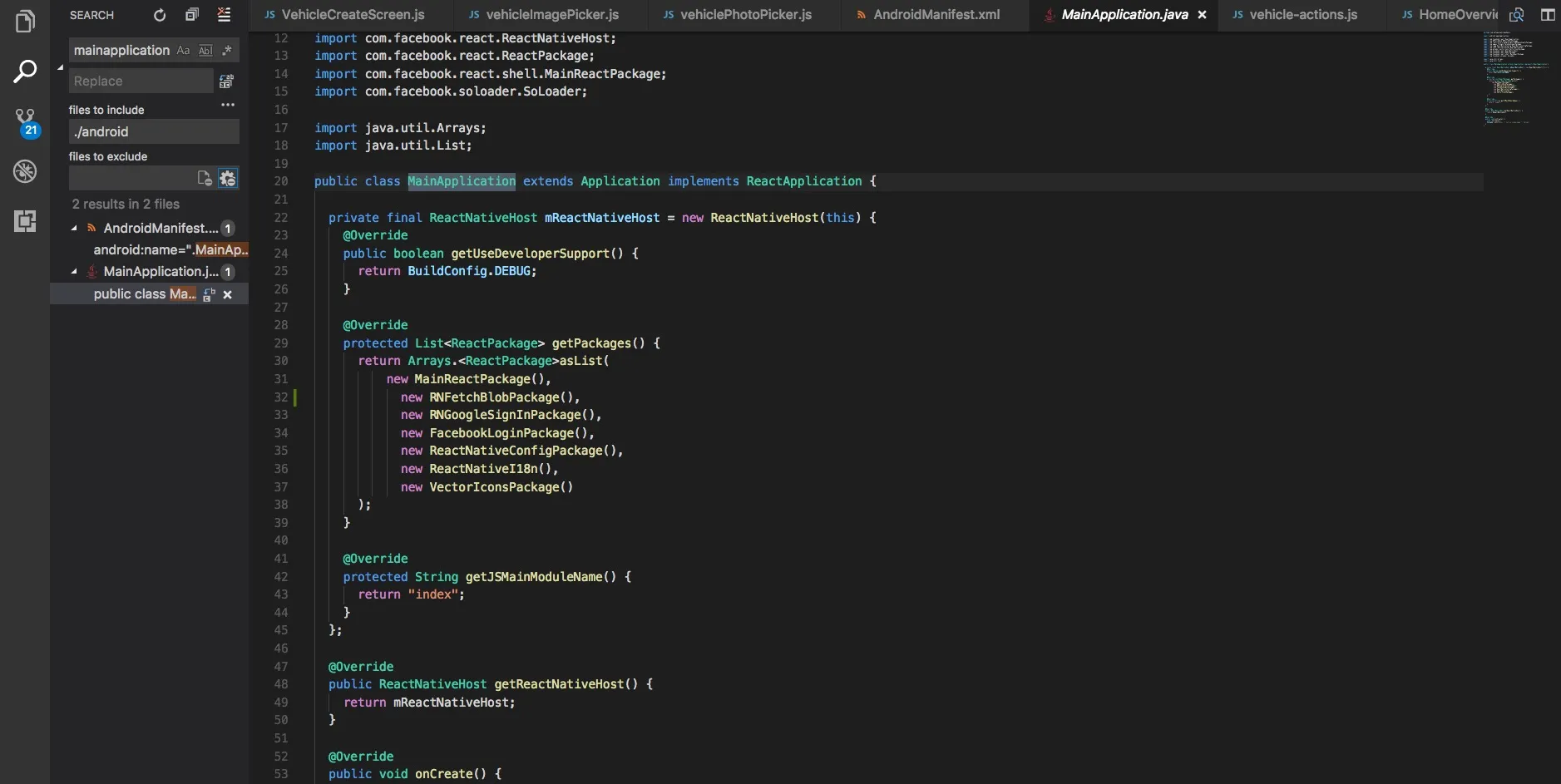Click 'RNFetchBlobPackage' in the code
Viewport: 1561px width, 784px height.
tap(495, 397)
